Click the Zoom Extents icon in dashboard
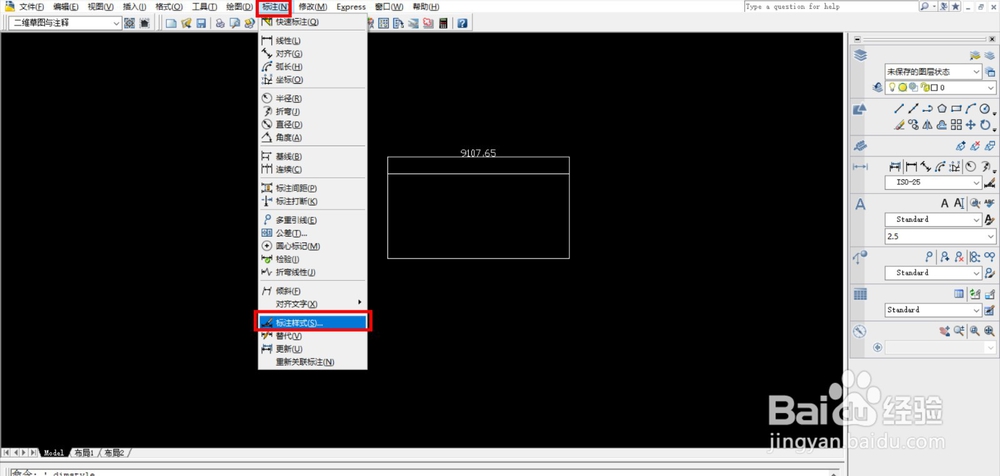1000x476 pixels. click(989, 331)
